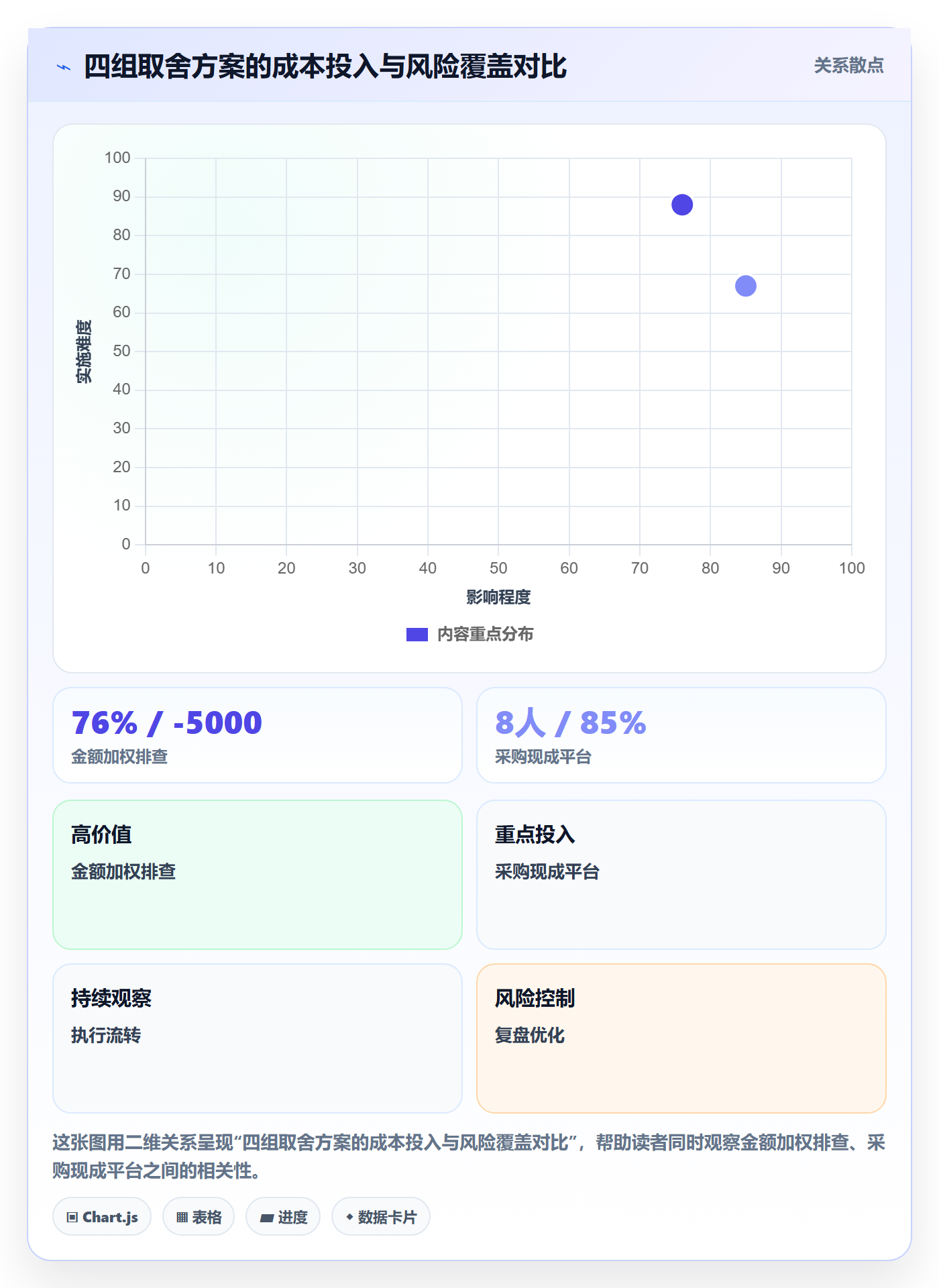
Task: Select the 表格 tag
Action: (x=199, y=1216)
